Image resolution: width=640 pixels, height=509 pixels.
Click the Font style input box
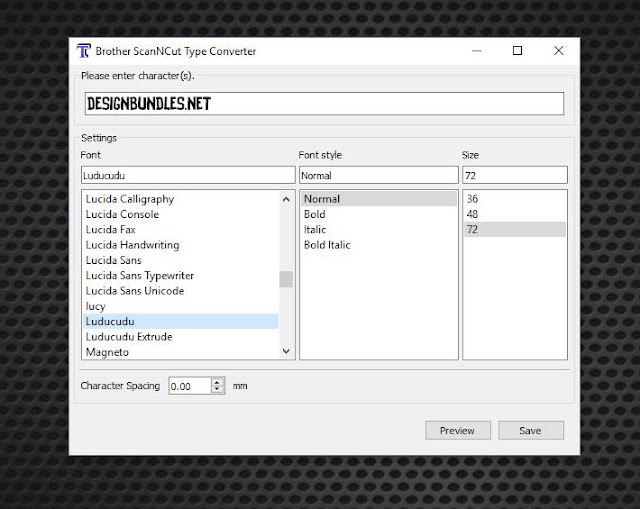click(379, 175)
